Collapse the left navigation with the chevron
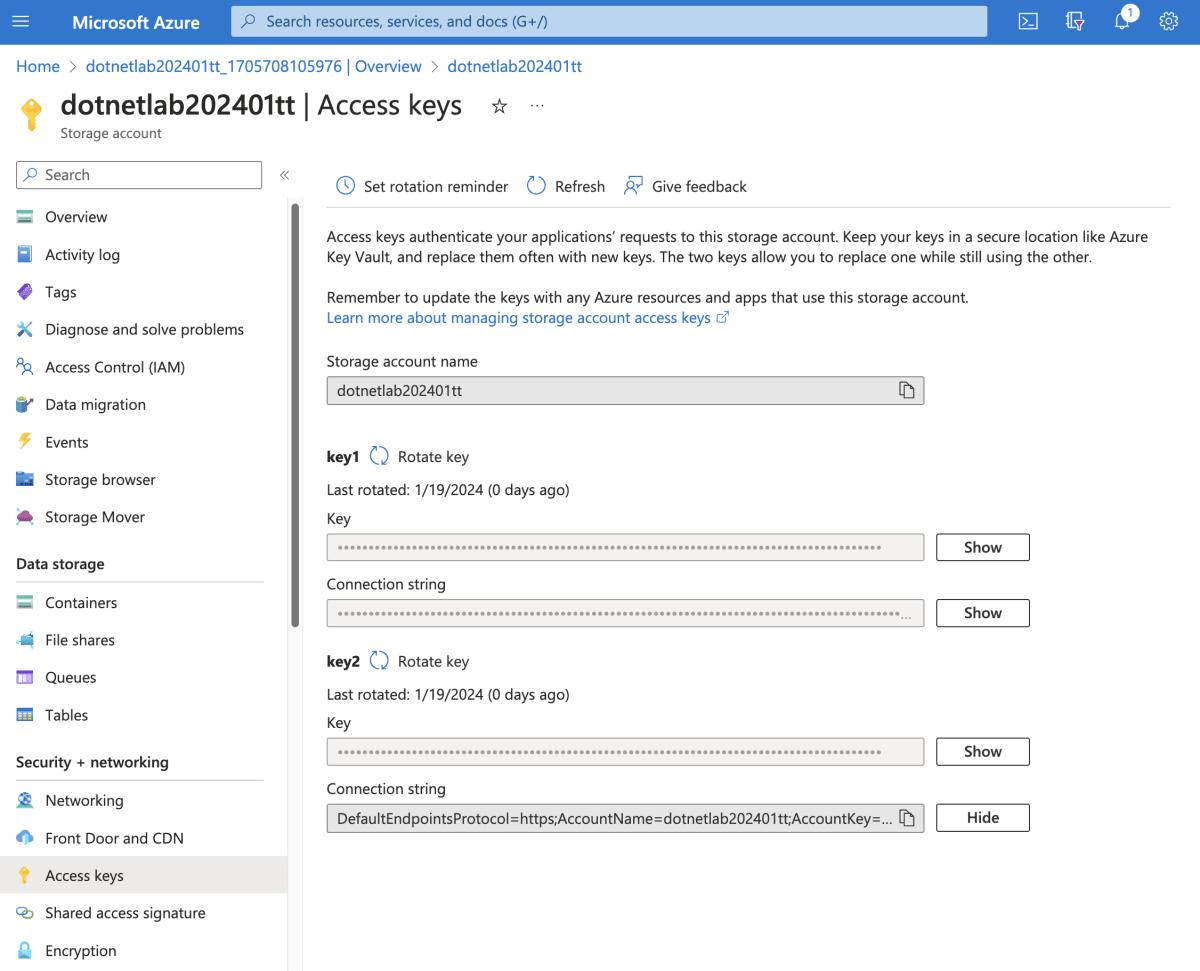The height and width of the screenshot is (971, 1200). point(284,175)
